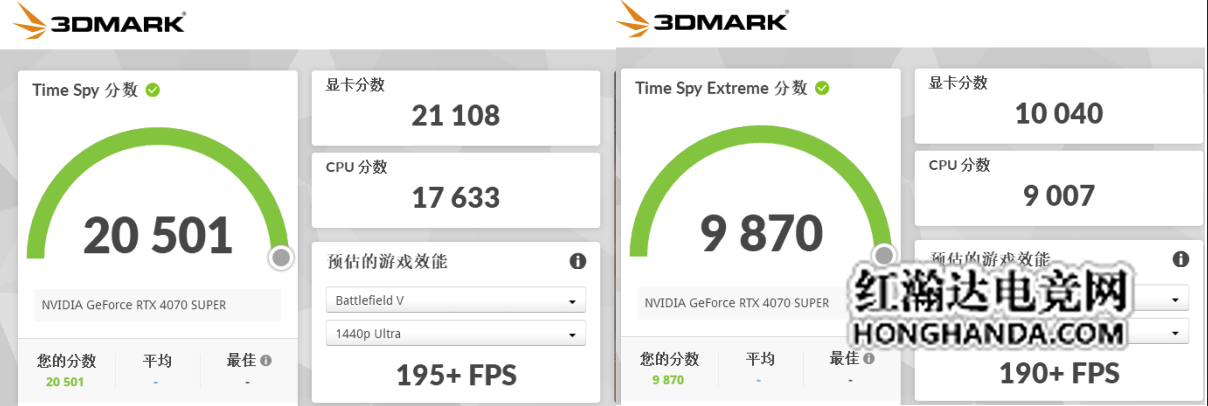The width and height of the screenshot is (1208, 406).
Task: Select the 您的分数 9 870 score entry
Action: (x=669, y=368)
